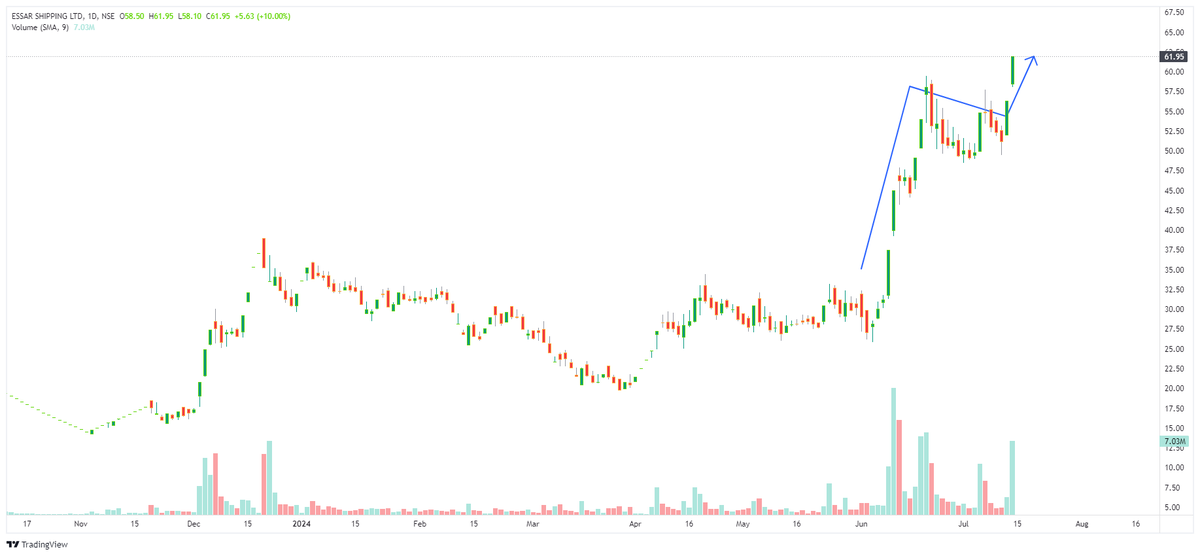Image resolution: width=1200 pixels, height=556 pixels.
Task: Click the May label on the time axis
Action: [x=743, y=523]
